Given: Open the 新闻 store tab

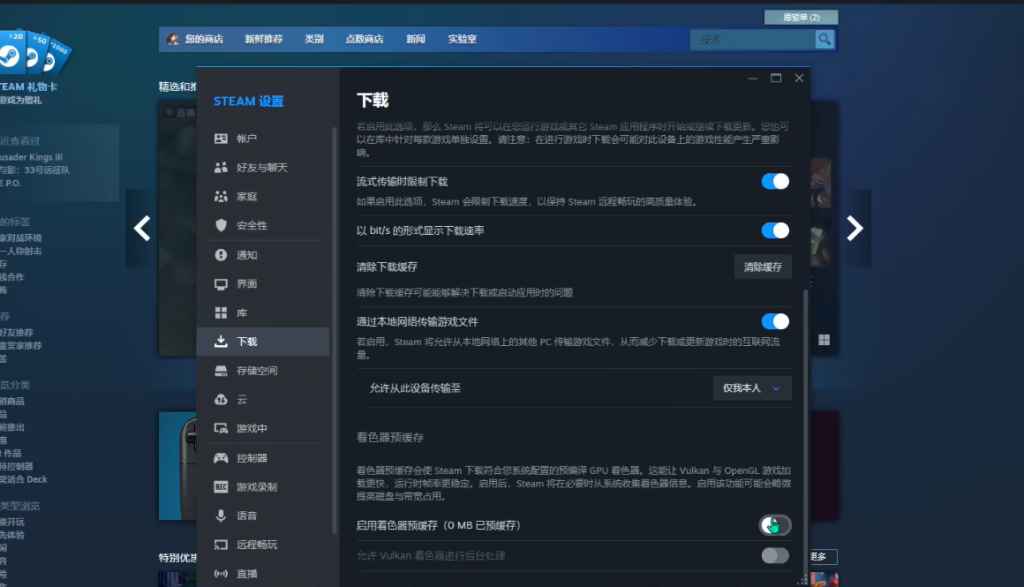Looking at the screenshot, I should [416, 40].
